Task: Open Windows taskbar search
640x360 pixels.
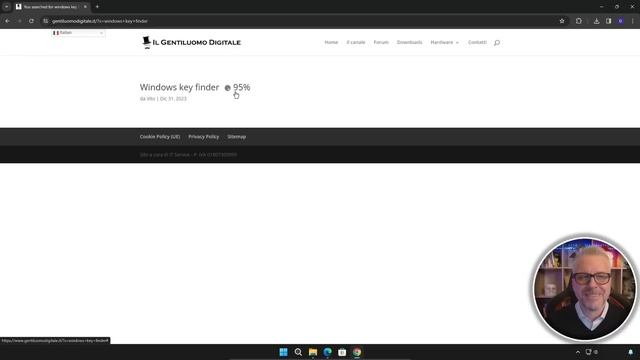Action: click(x=298, y=352)
